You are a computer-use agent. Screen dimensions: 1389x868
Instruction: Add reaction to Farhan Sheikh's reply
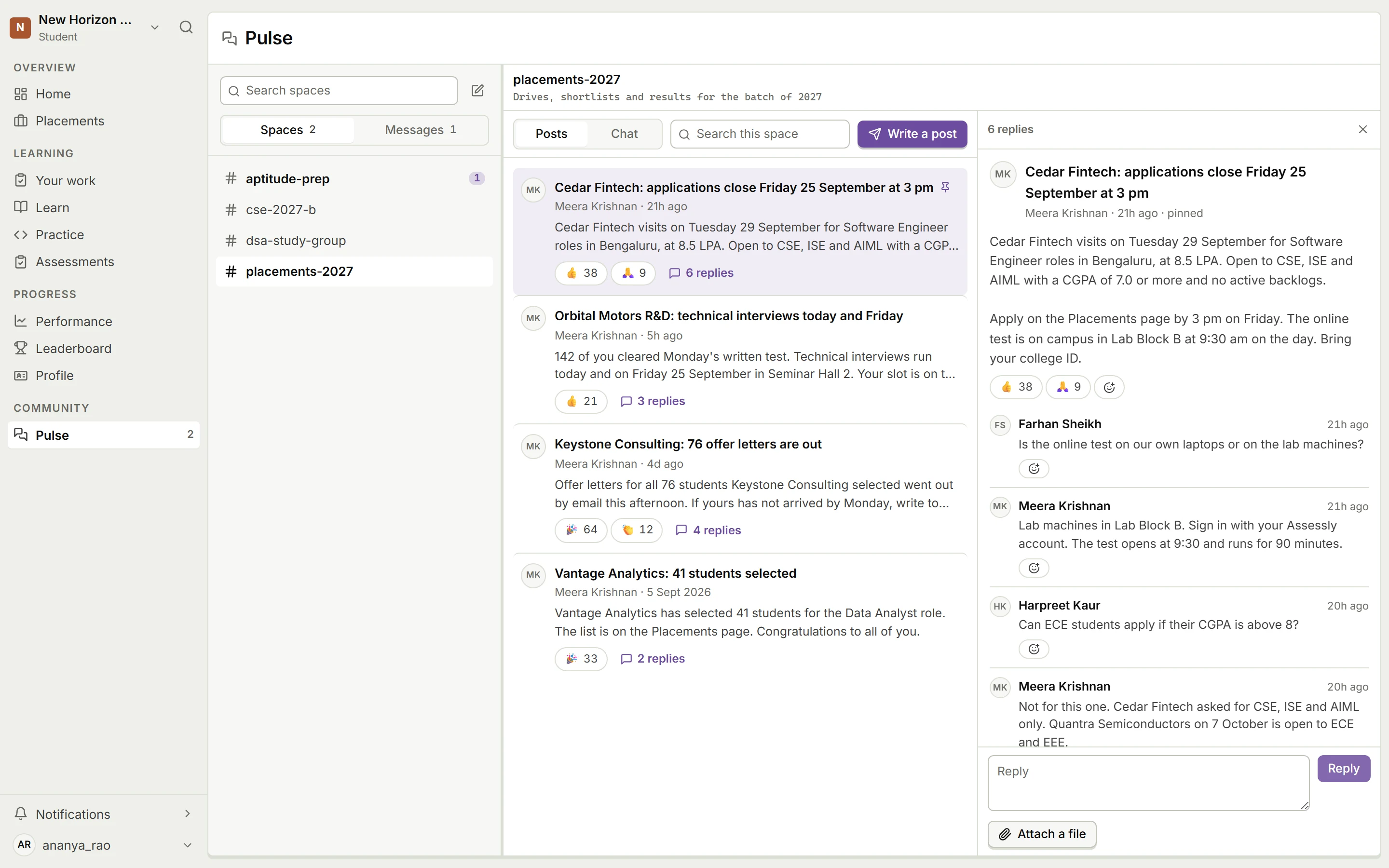click(x=1034, y=468)
